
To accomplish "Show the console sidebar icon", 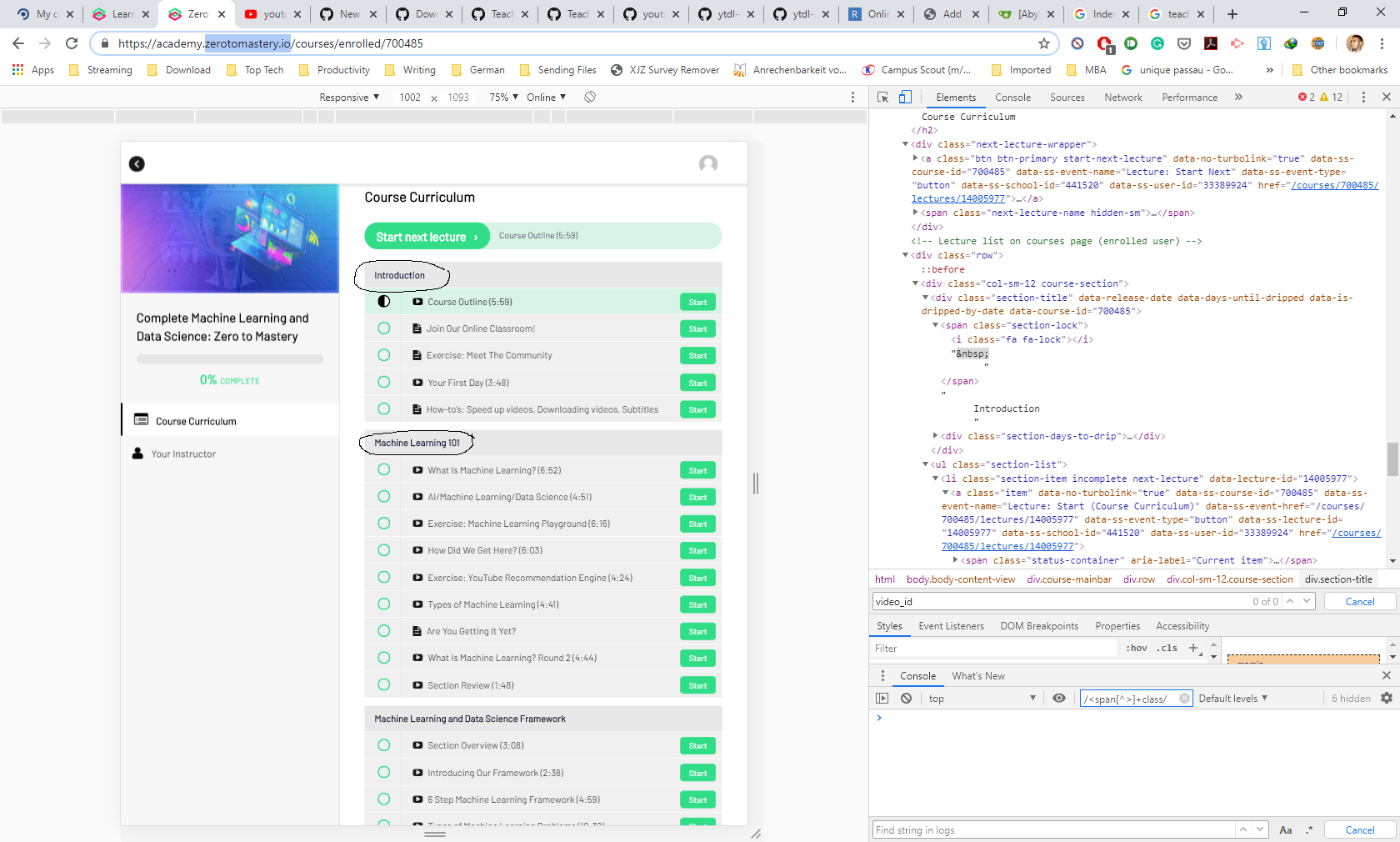I will (x=882, y=699).
